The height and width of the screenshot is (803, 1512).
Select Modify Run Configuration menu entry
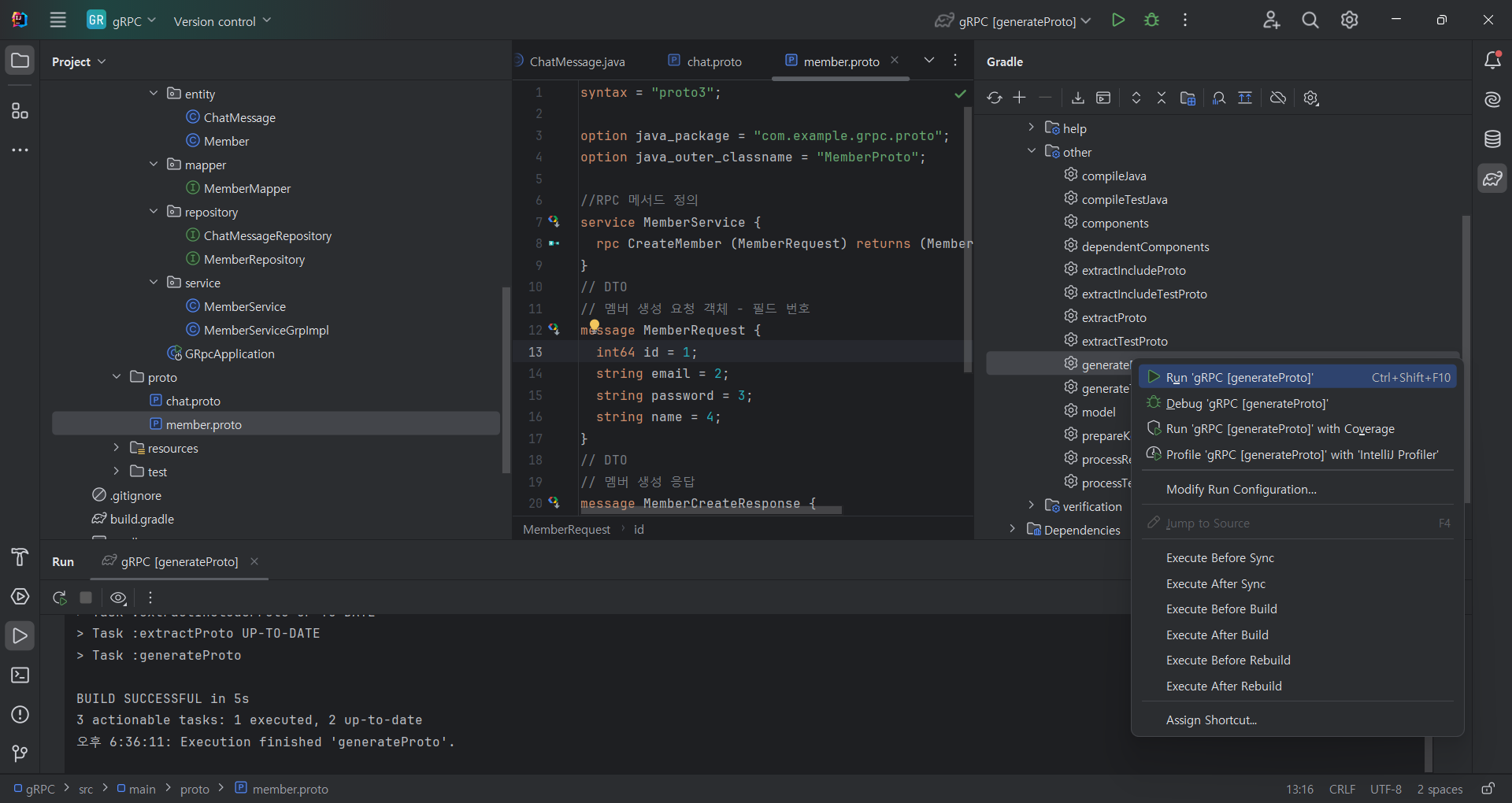pyautogui.click(x=1298, y=490)
